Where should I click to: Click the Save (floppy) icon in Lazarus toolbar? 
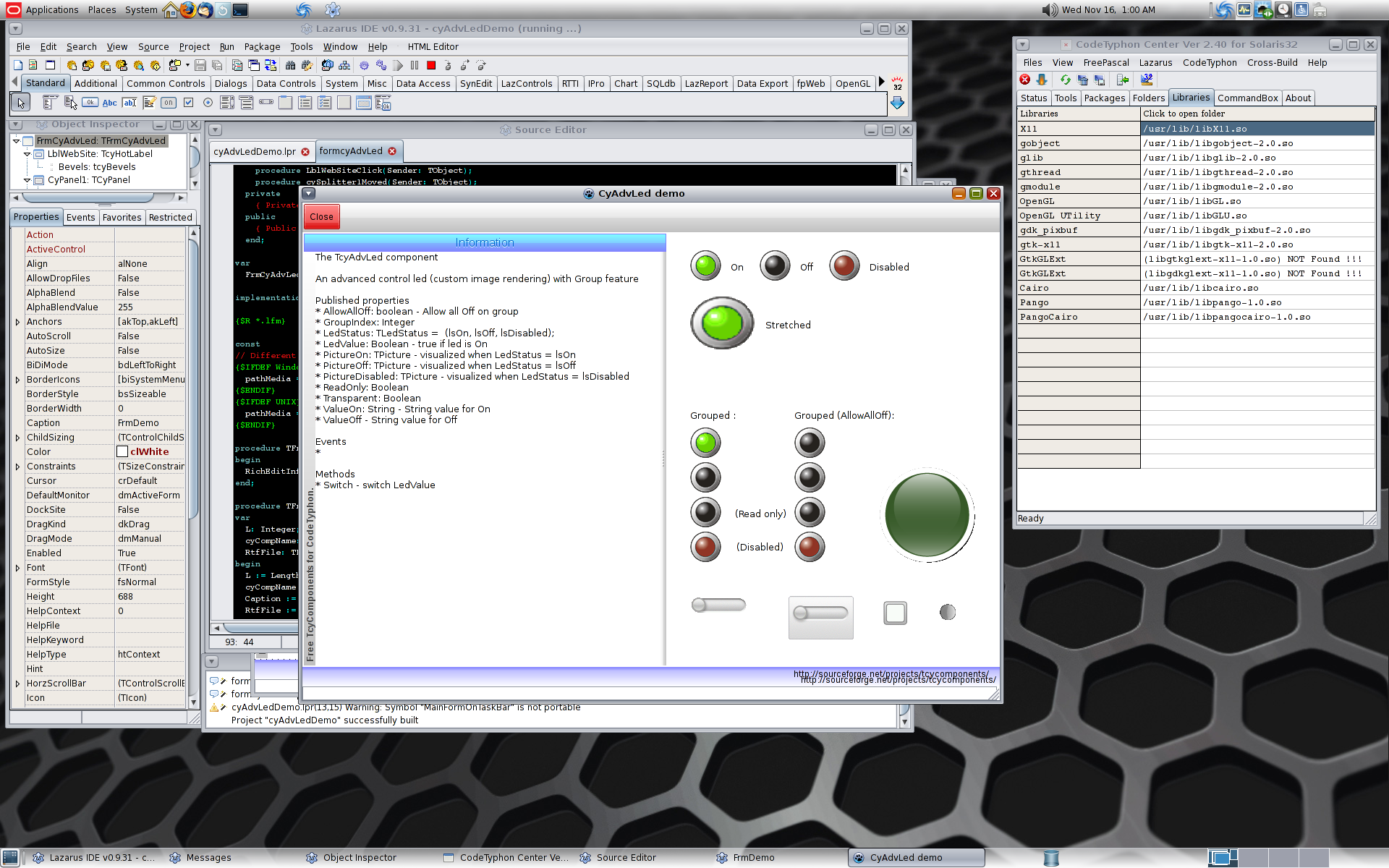[x=200, y=65]
